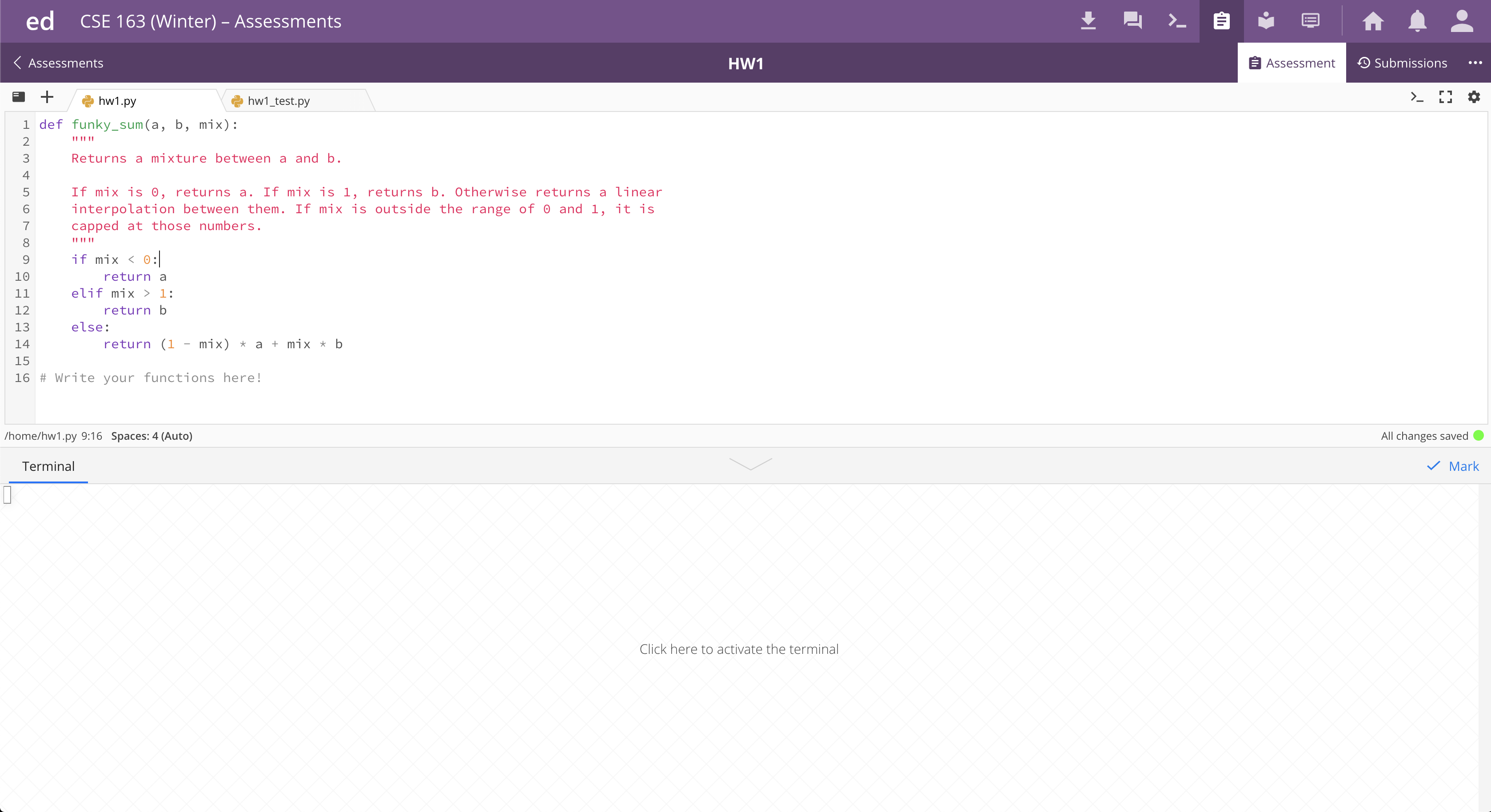Click line number 16 in gutter
The height and width of the screenshot is (812, 1491).
click(x=22, y=378)
